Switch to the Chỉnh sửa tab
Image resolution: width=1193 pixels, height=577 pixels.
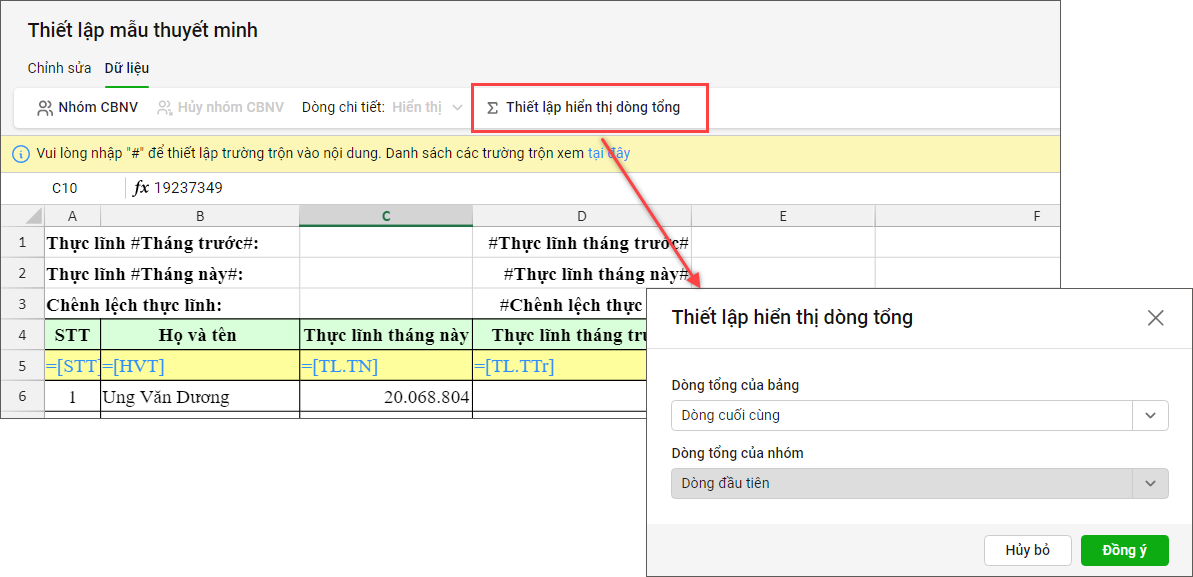pos(60,68)
